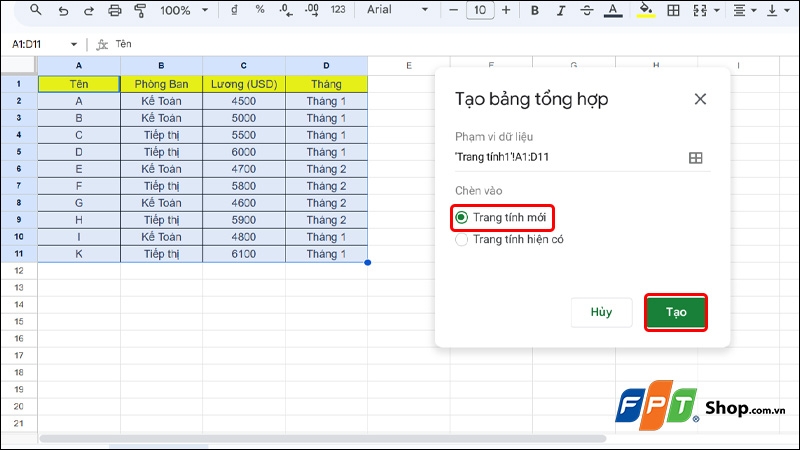The height and width of the screenshot is (450, 800).
Task: Apply percent format icon
Action: point(260,10)
